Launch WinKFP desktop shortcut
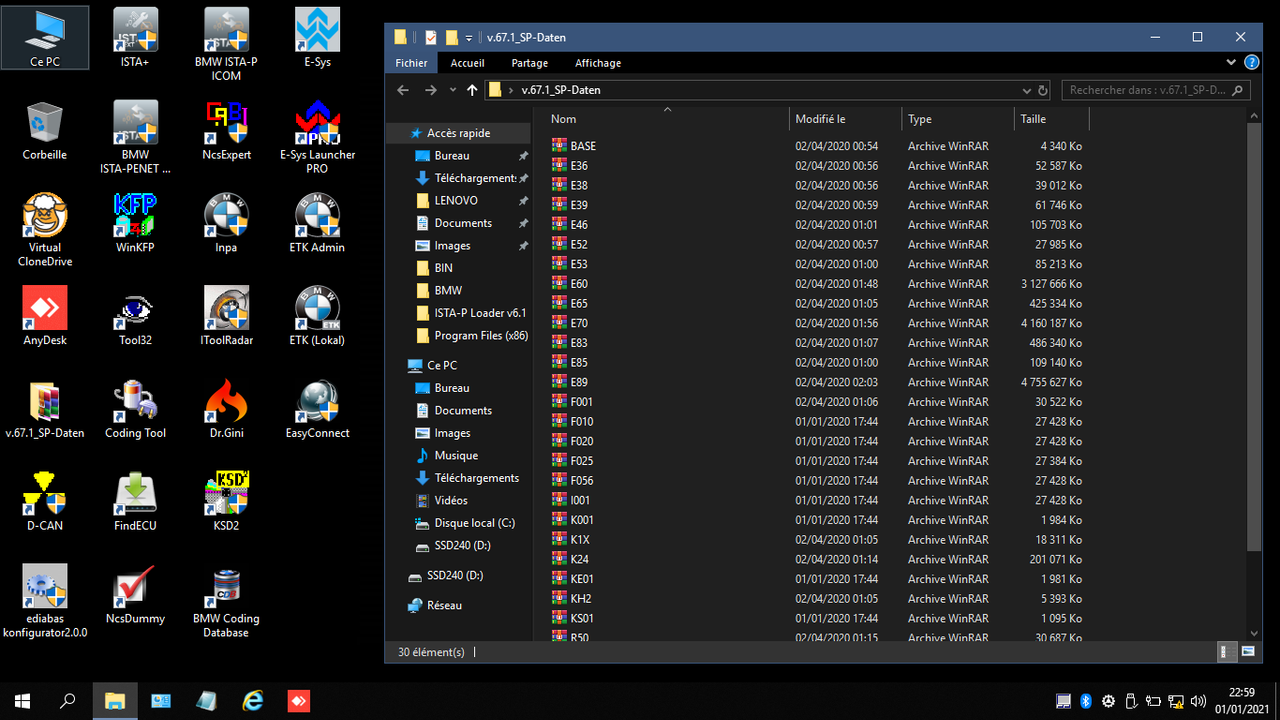1280x720 pixels. 135,223
